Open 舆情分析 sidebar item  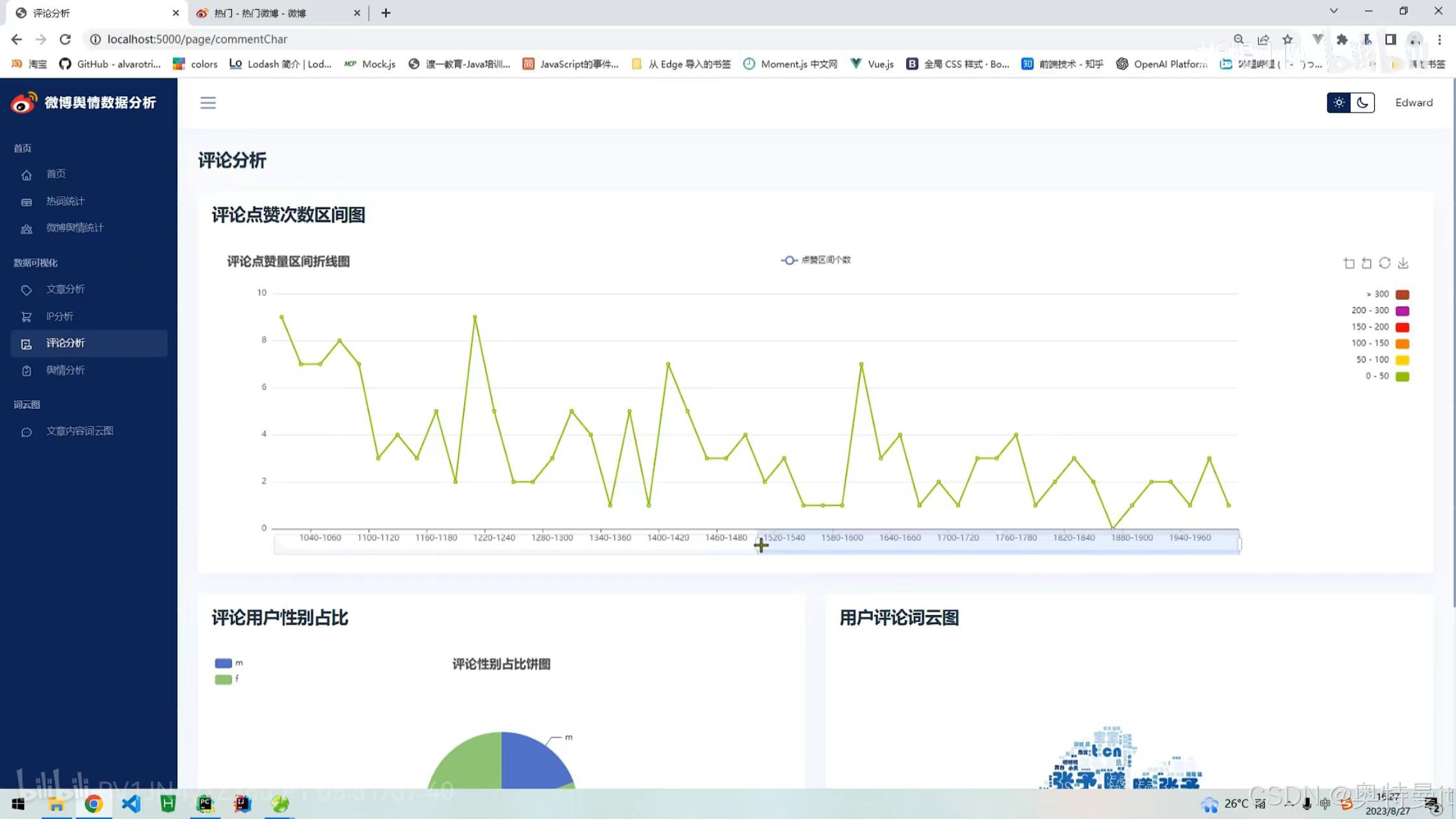[x=65, y=370]
